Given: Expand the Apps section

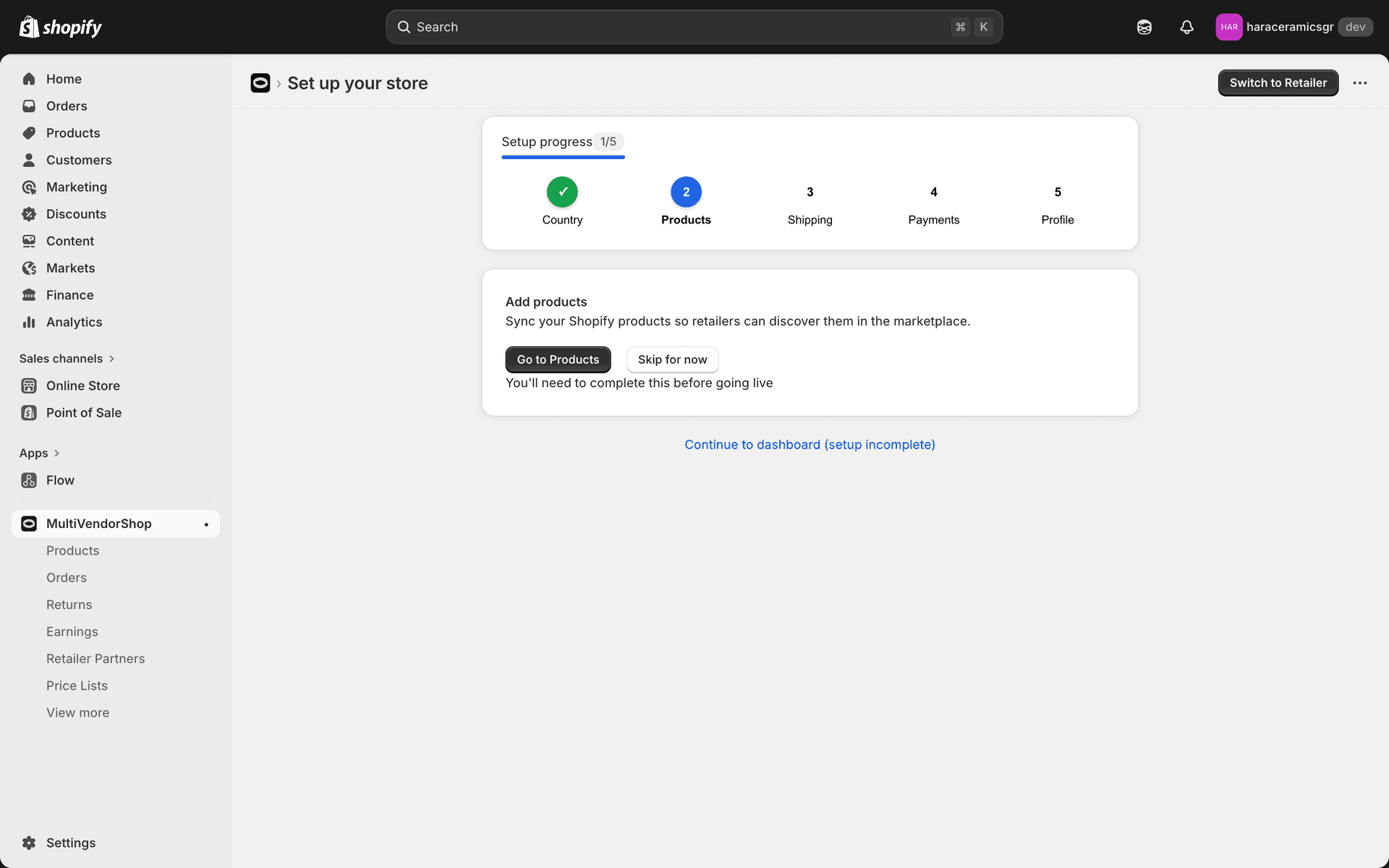Looking at the screenshot, I should coord(40,453).
